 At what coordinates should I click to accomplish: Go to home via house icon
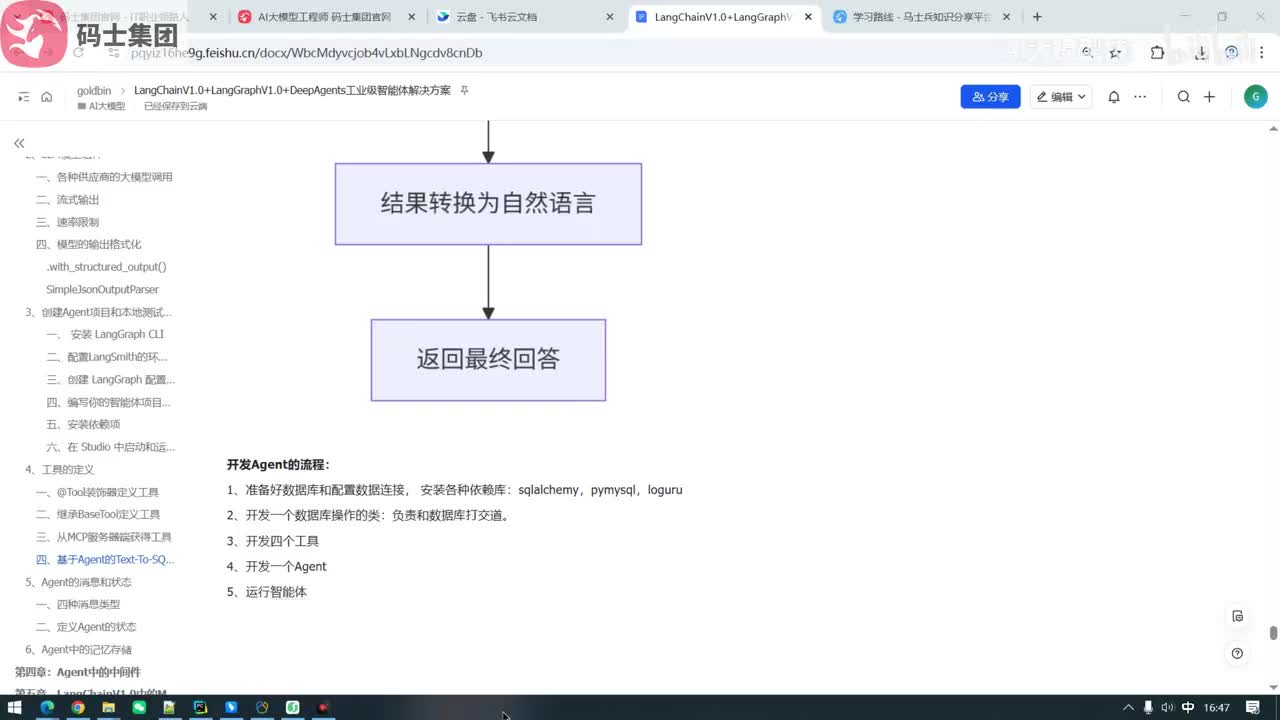point(46,97)
